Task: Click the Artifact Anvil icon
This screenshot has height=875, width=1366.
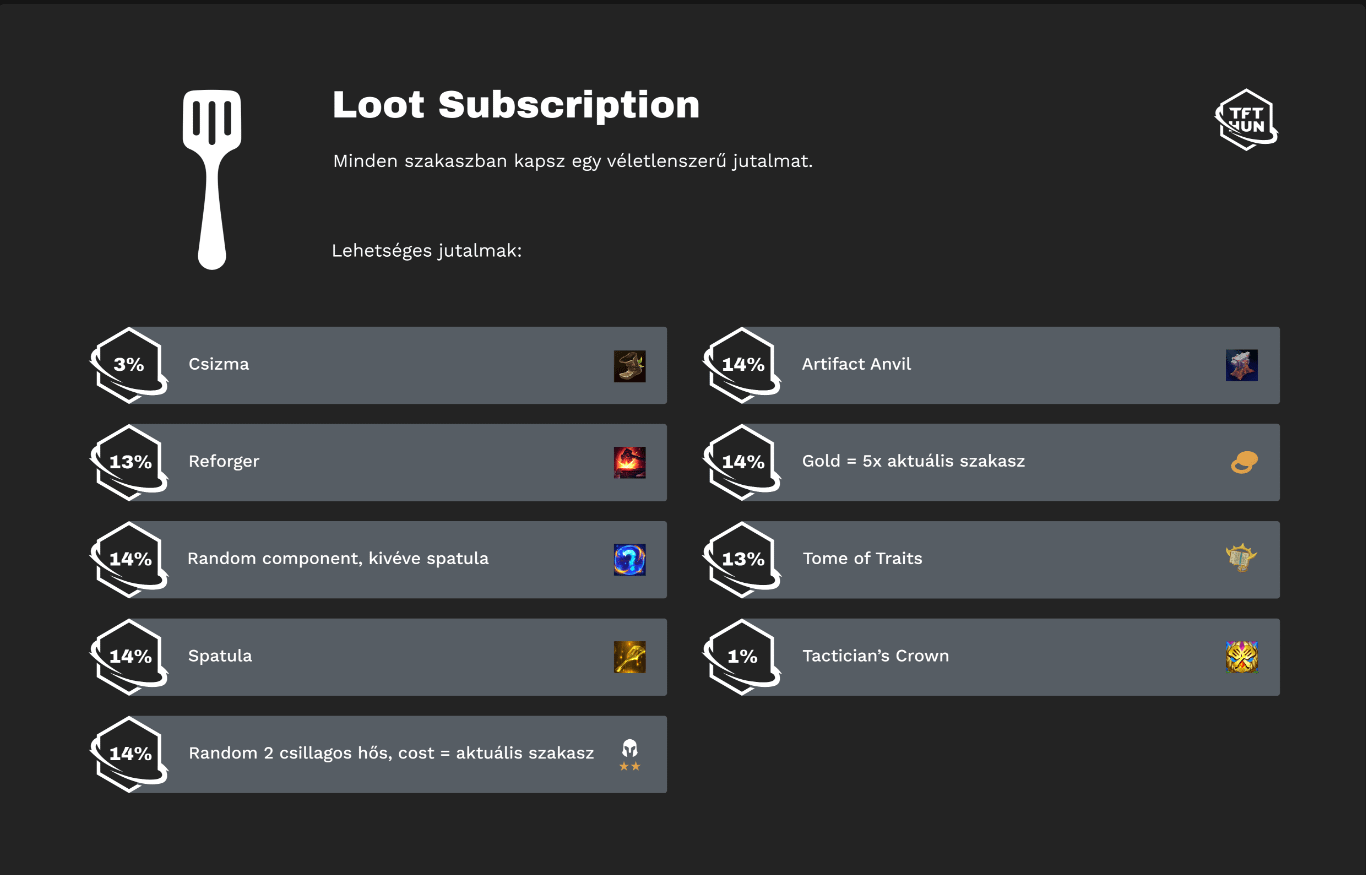Action: tap(1242, 366)
